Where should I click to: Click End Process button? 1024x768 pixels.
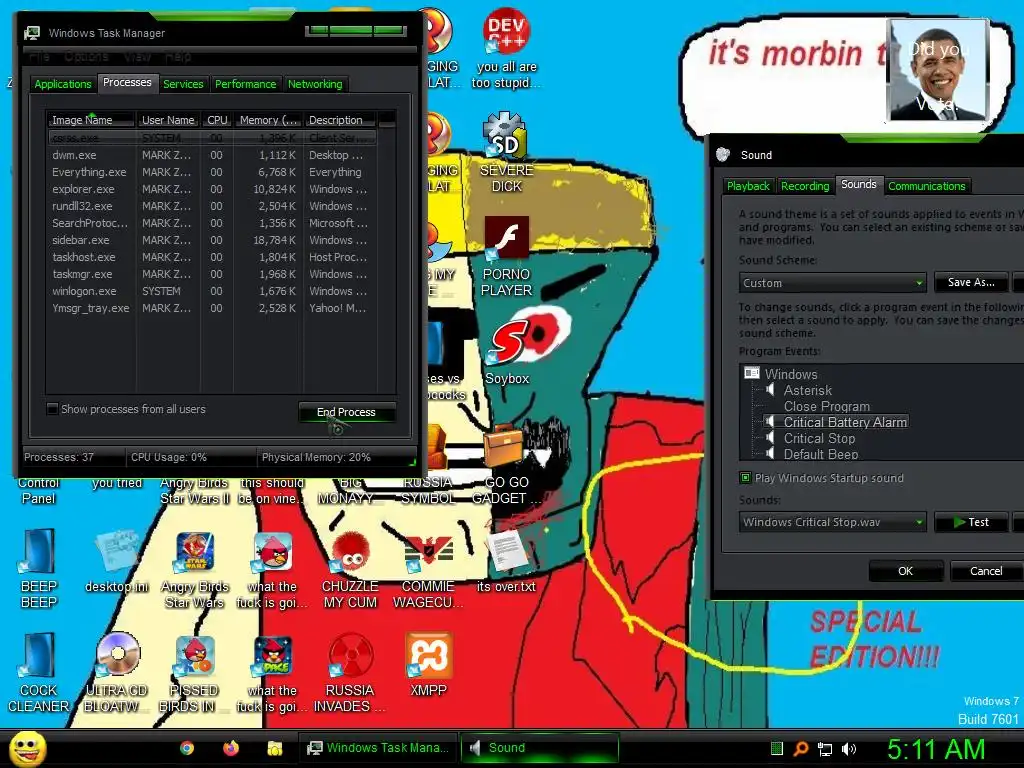(346, 412)
